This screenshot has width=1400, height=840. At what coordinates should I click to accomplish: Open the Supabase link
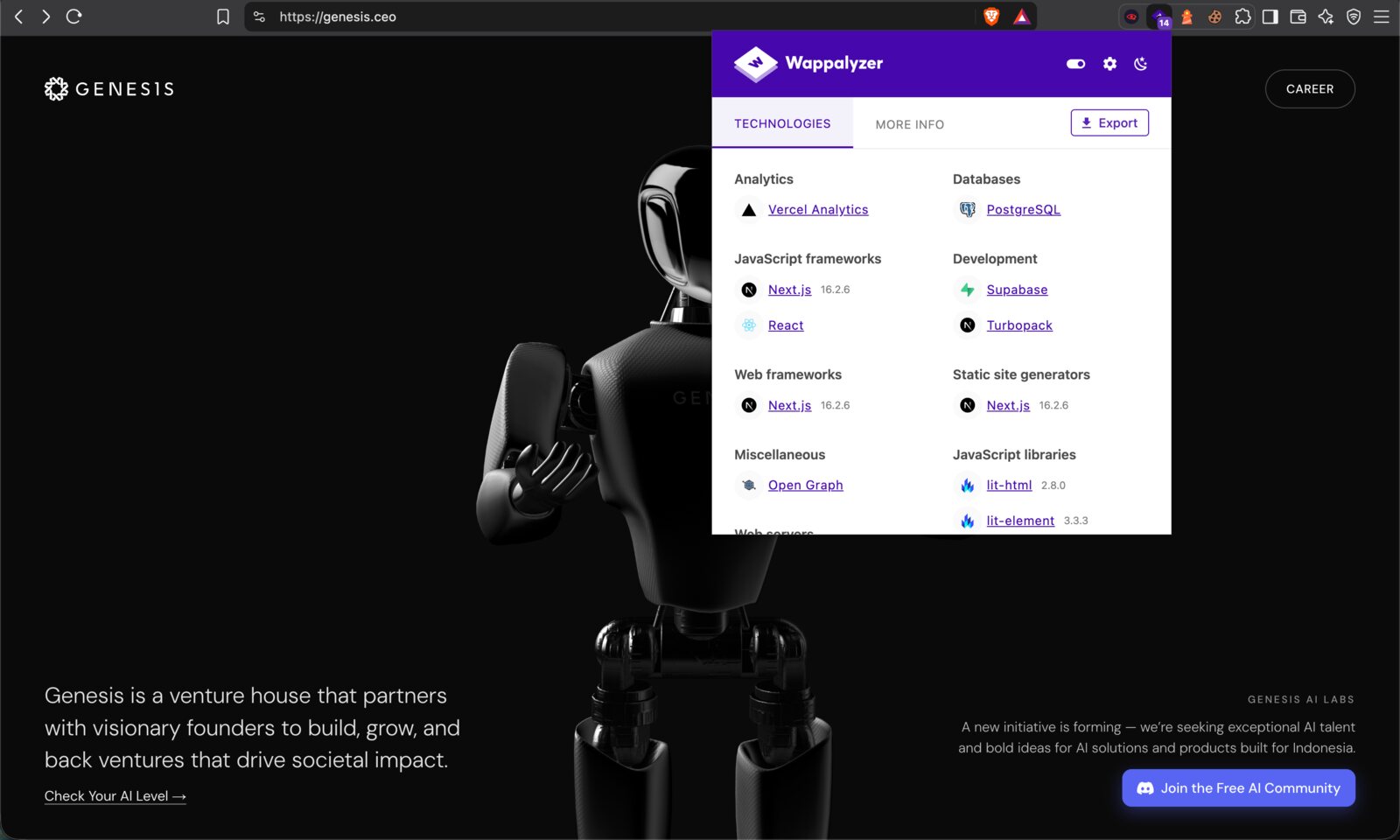(x=1017, y=290)
